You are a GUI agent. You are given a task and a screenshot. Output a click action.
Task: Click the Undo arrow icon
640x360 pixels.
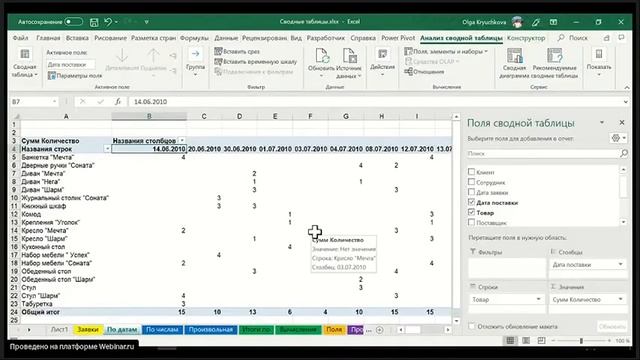coord(108,22)
